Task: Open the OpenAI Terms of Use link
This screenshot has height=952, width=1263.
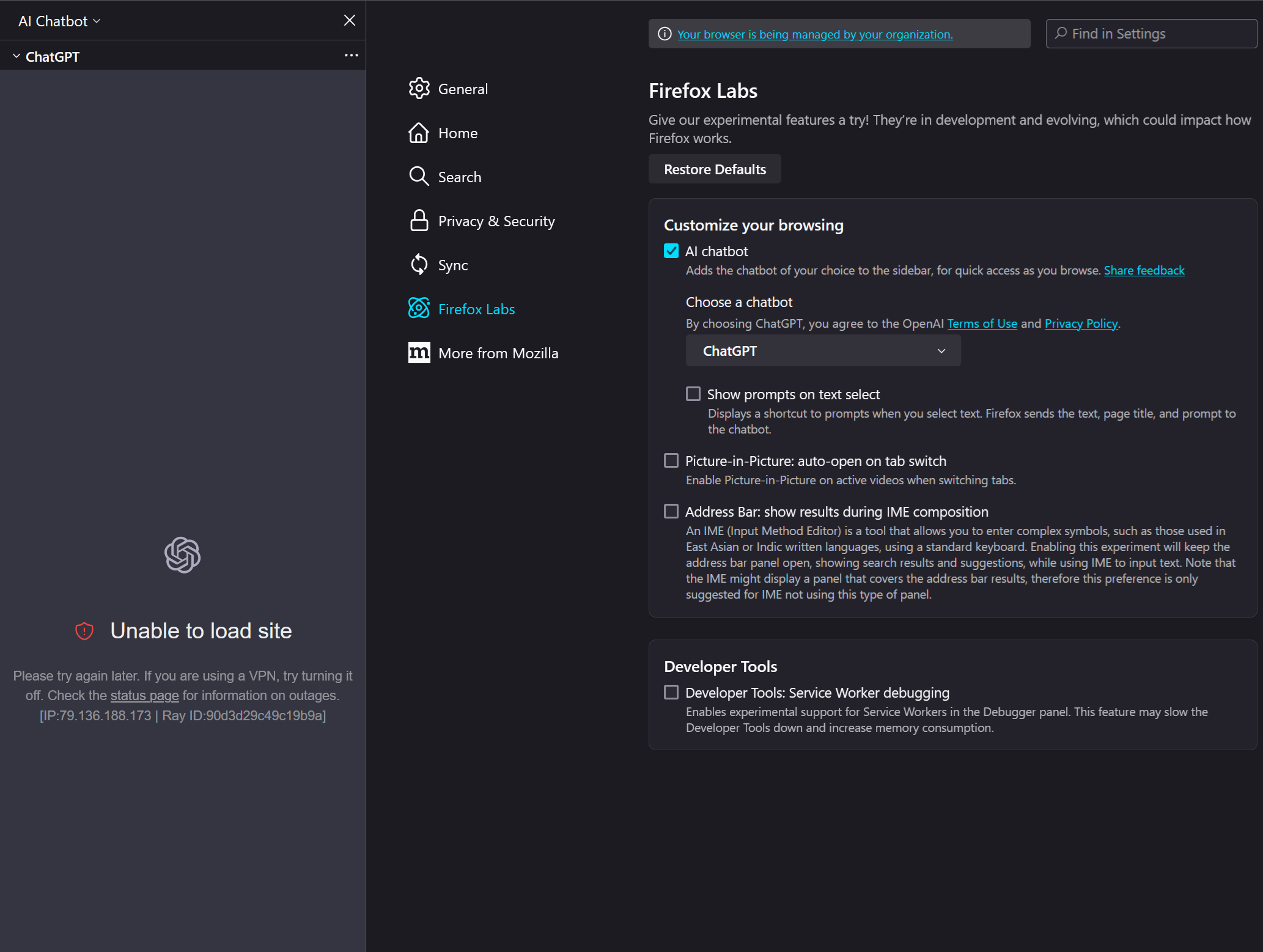Action: 982,323
